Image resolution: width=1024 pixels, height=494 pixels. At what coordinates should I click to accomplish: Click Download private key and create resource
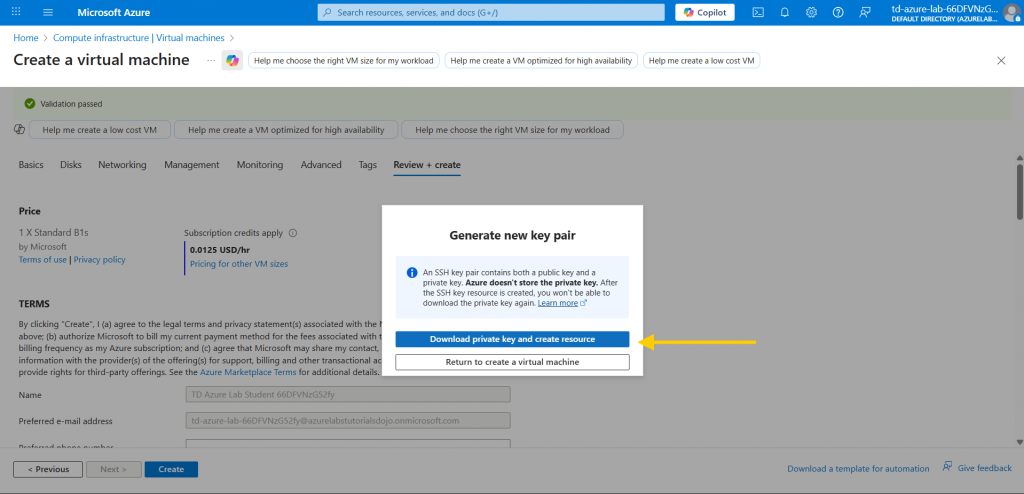(x=512, y=339)
